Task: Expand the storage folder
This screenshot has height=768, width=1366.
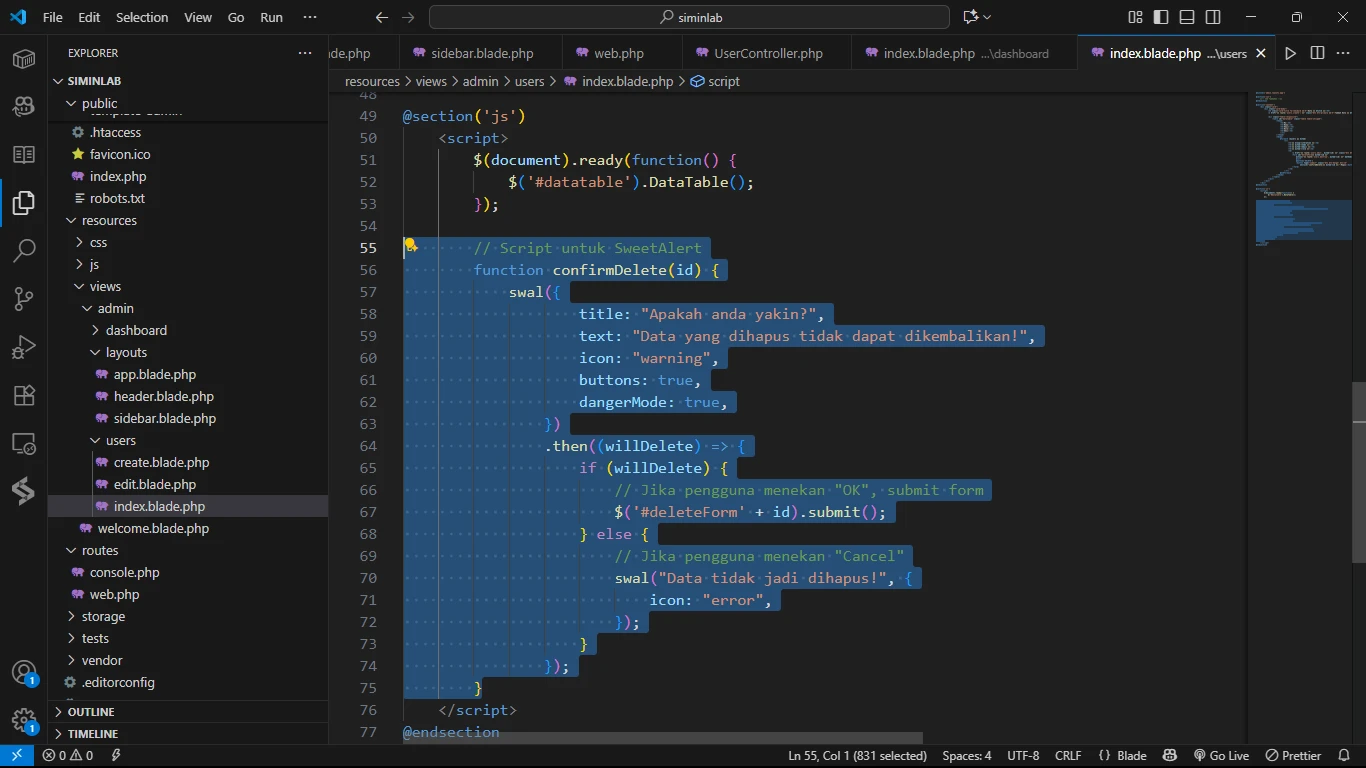Action: (x=103, y=616)
